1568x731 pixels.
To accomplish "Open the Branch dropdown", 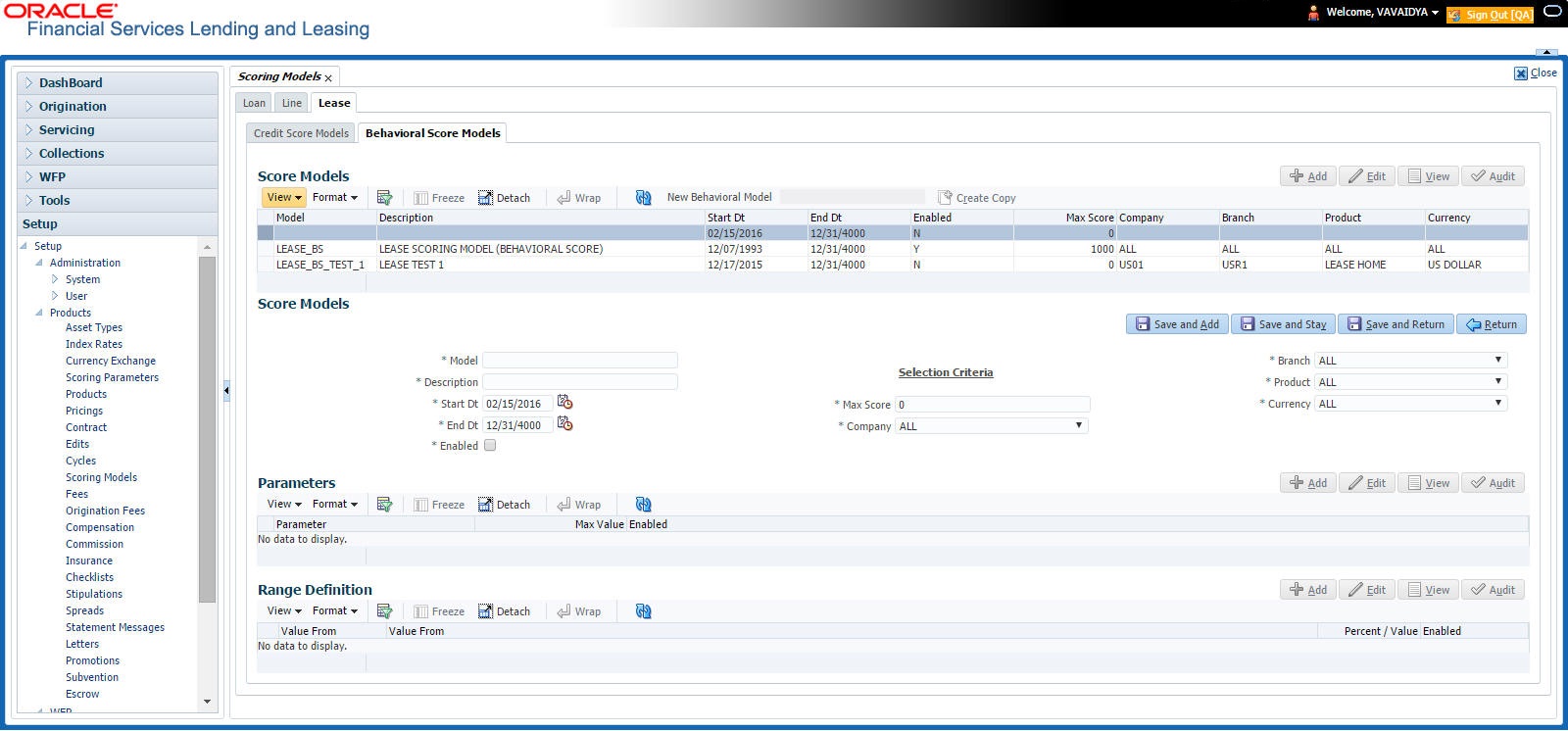I will point(1410,361).
